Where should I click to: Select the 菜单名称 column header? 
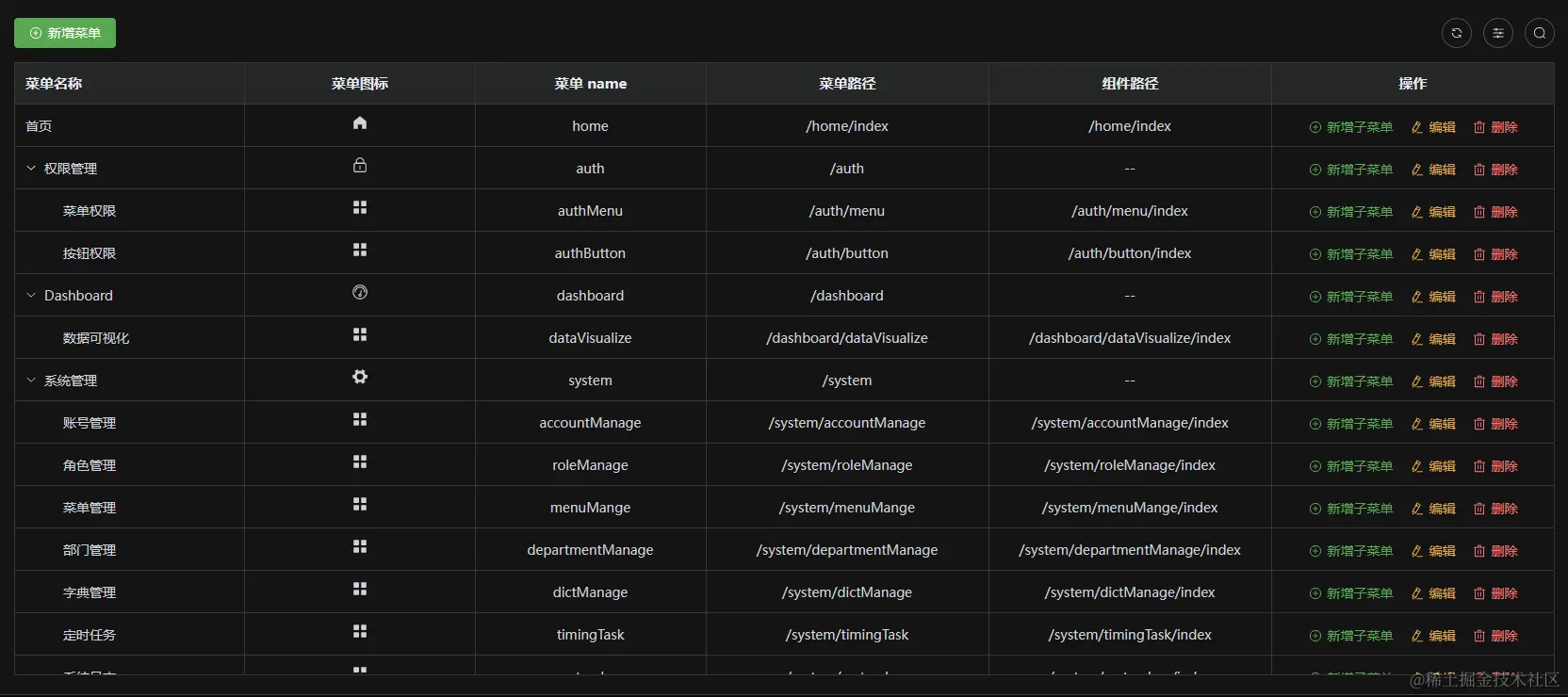coord(129,84)
